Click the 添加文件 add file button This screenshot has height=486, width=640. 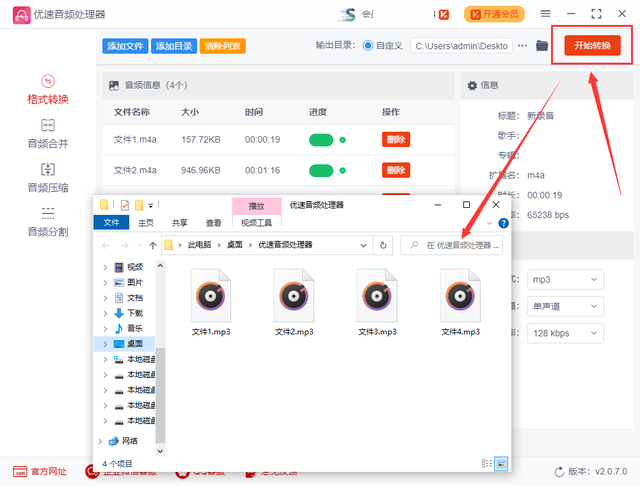(x=125, y=46)
